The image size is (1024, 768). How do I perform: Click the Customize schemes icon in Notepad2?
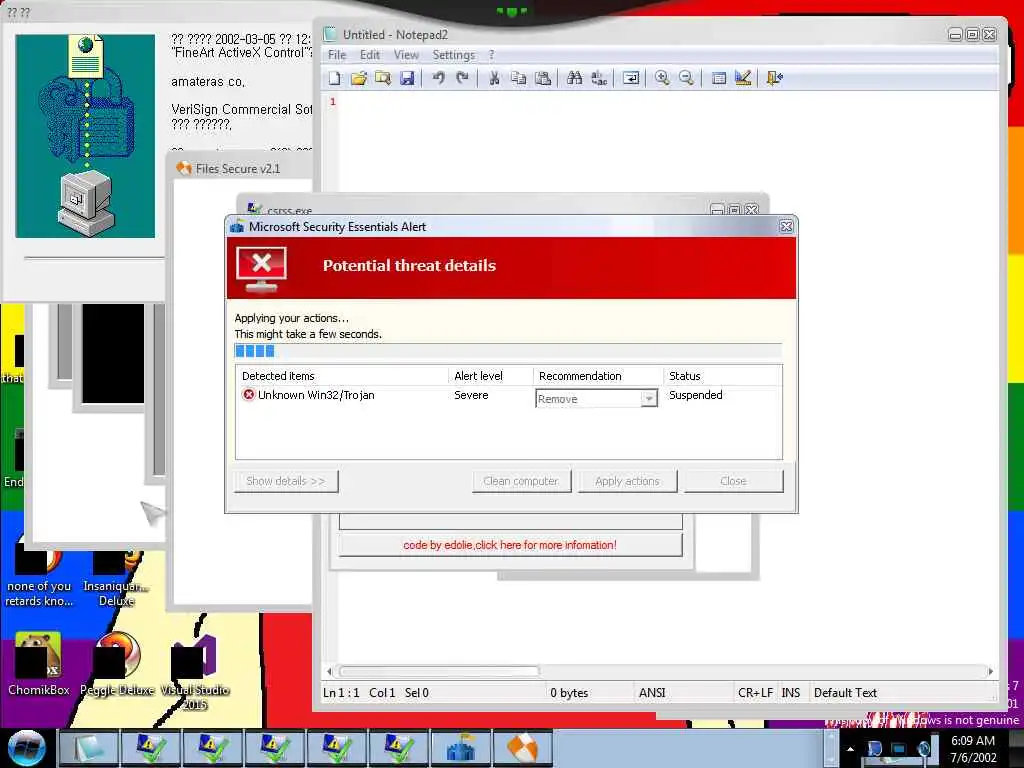(743, 78)
